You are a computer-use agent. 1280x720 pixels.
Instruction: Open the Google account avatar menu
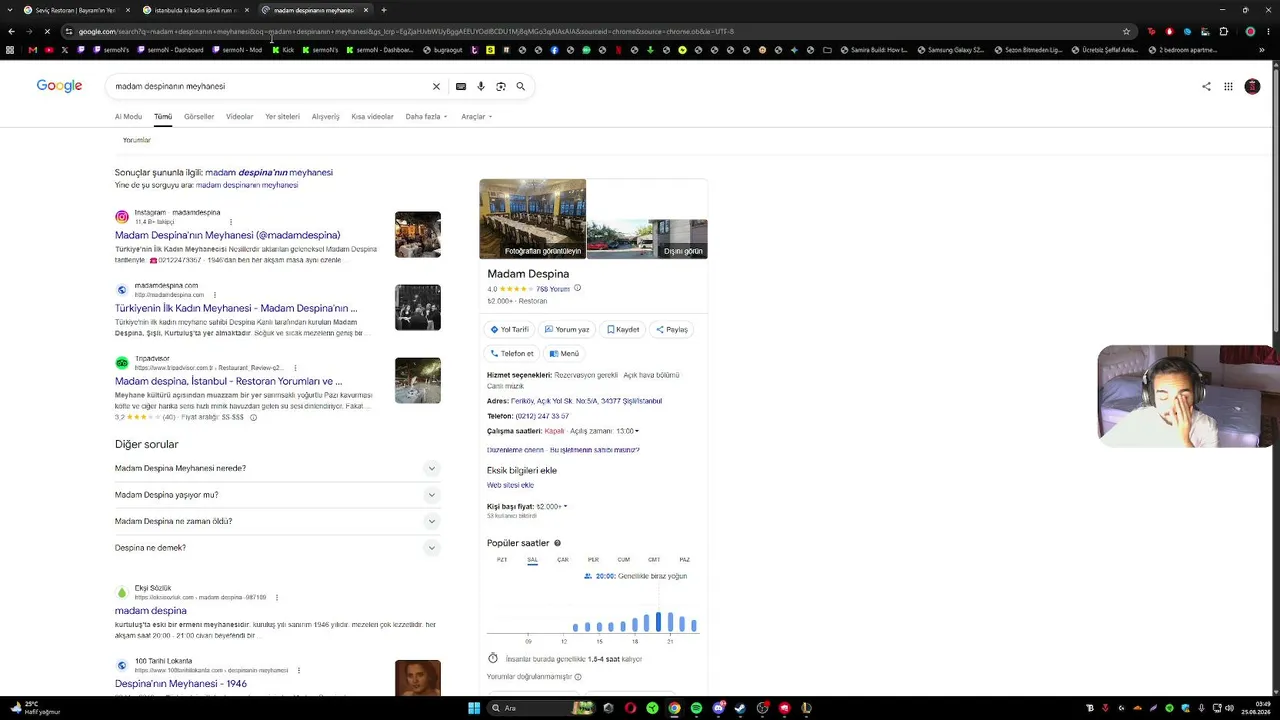coord(1252,86)
